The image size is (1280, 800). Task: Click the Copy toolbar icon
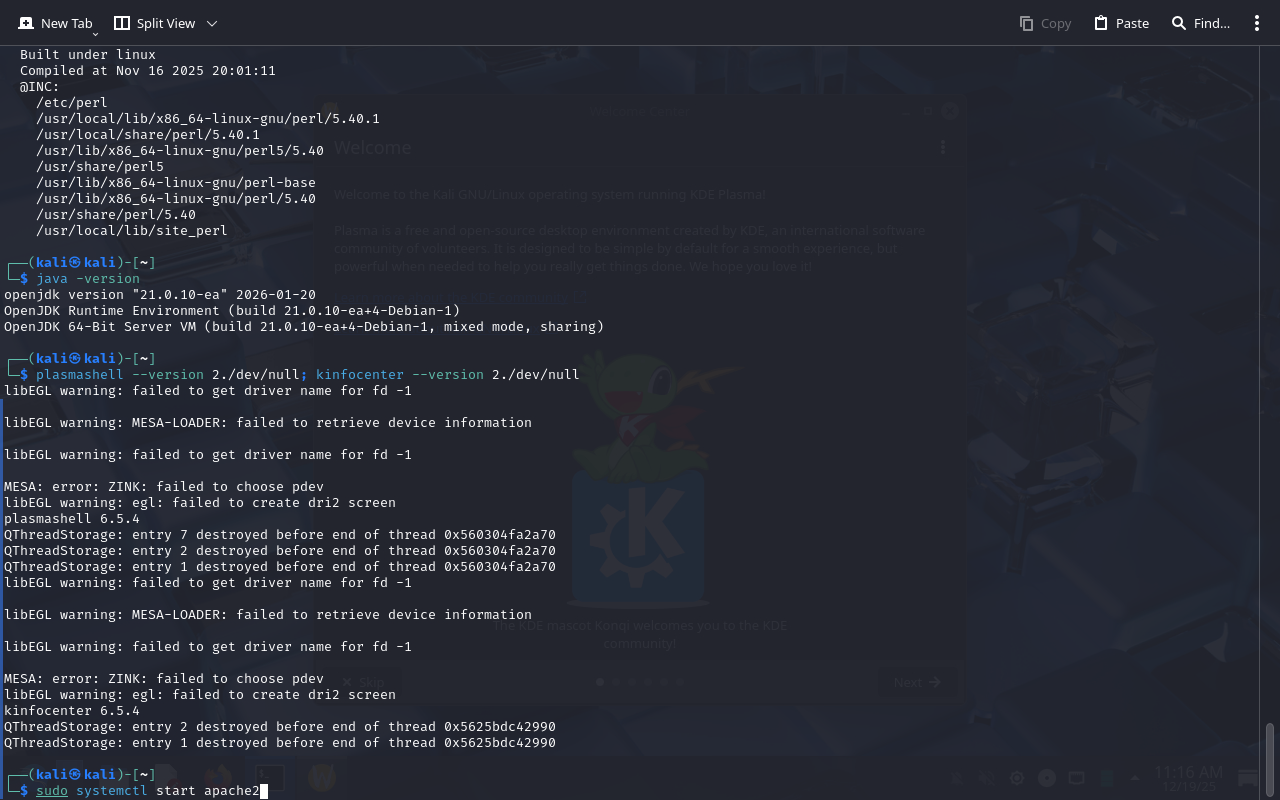[x=1026, y=23]
